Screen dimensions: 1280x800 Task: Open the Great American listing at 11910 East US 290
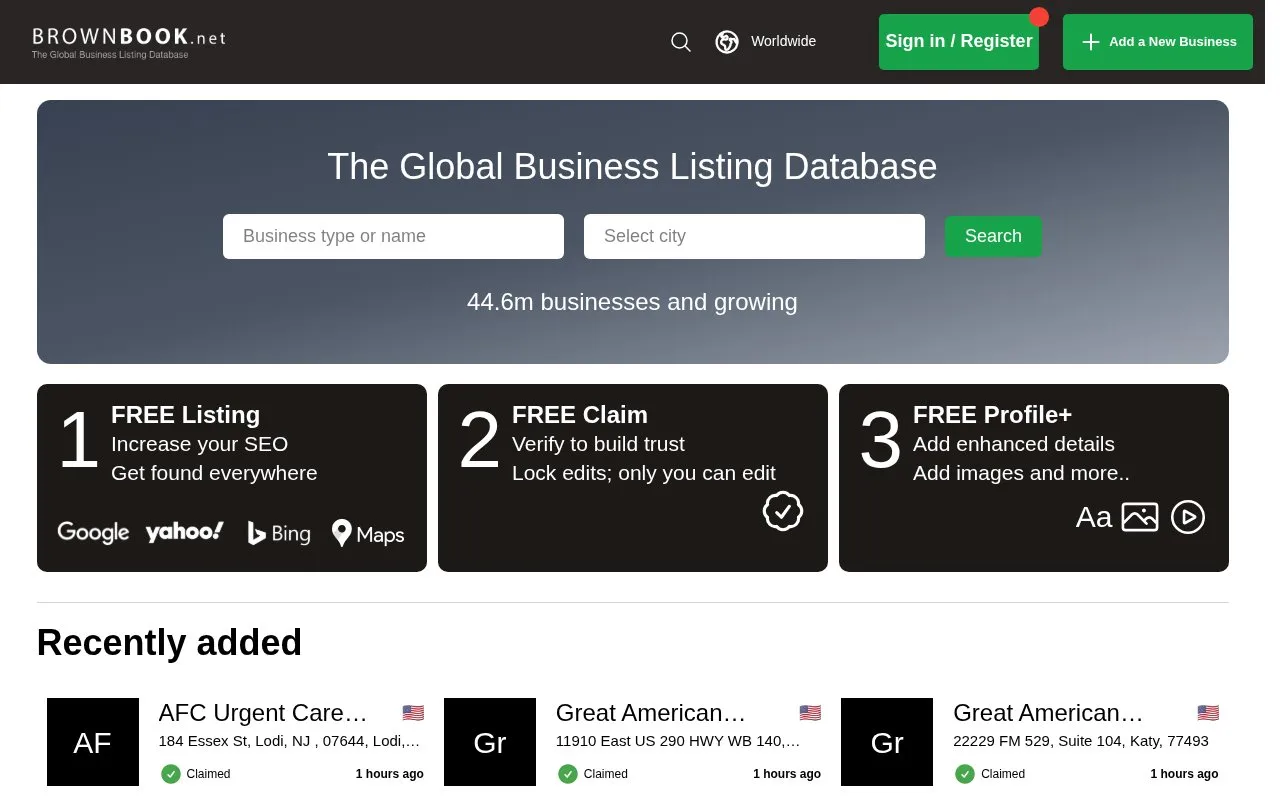pyautogui.click(x=651, y=713)
